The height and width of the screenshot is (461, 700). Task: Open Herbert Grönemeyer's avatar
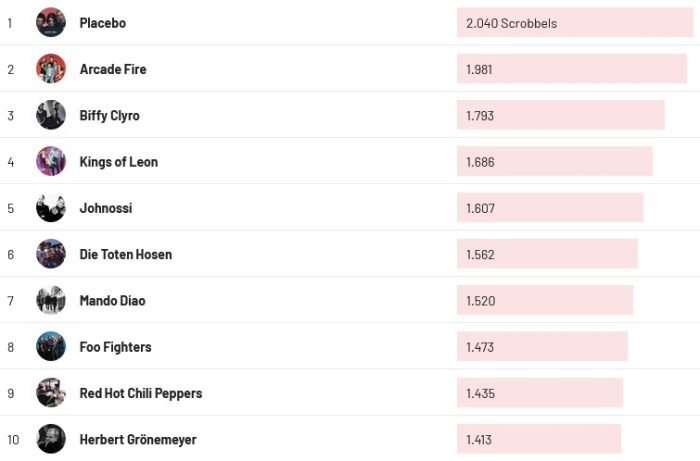51,439
